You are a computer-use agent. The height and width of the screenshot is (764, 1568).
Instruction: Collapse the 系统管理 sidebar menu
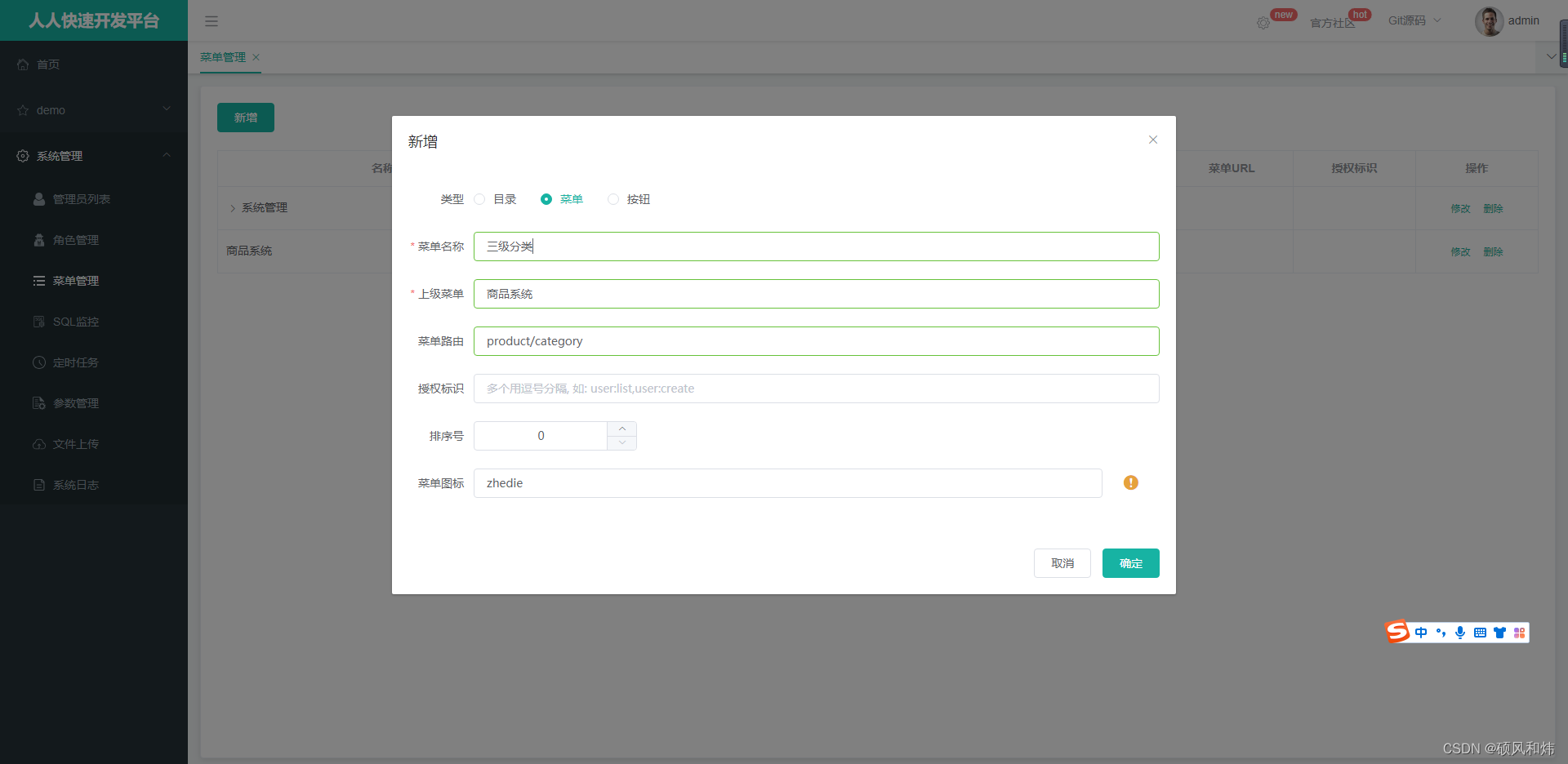(x=60, y=156)
